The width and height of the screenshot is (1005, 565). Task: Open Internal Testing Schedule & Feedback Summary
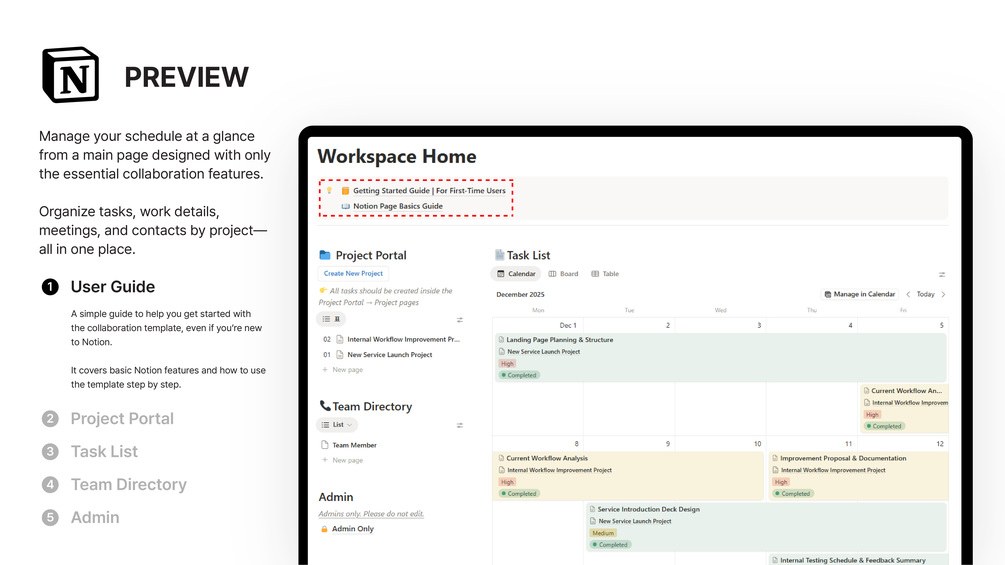[852, 561]
